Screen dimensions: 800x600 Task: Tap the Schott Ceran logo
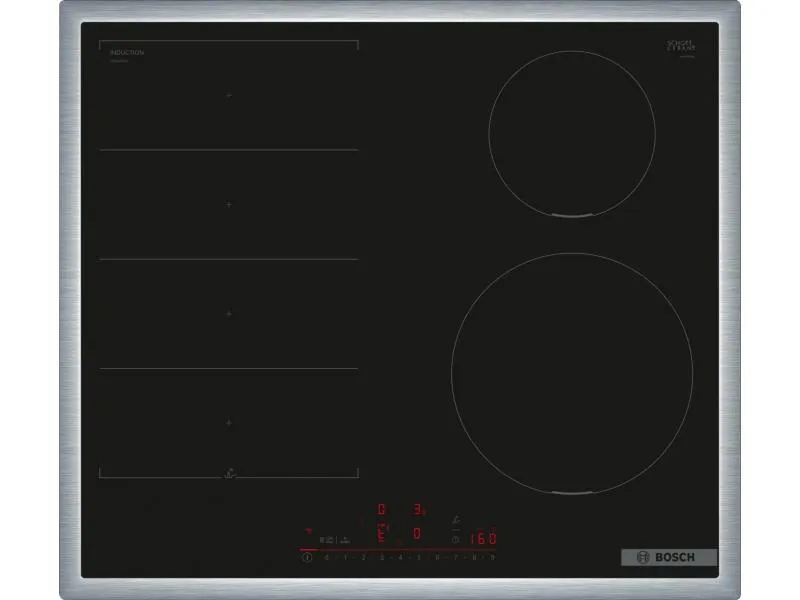pos(681,46)
